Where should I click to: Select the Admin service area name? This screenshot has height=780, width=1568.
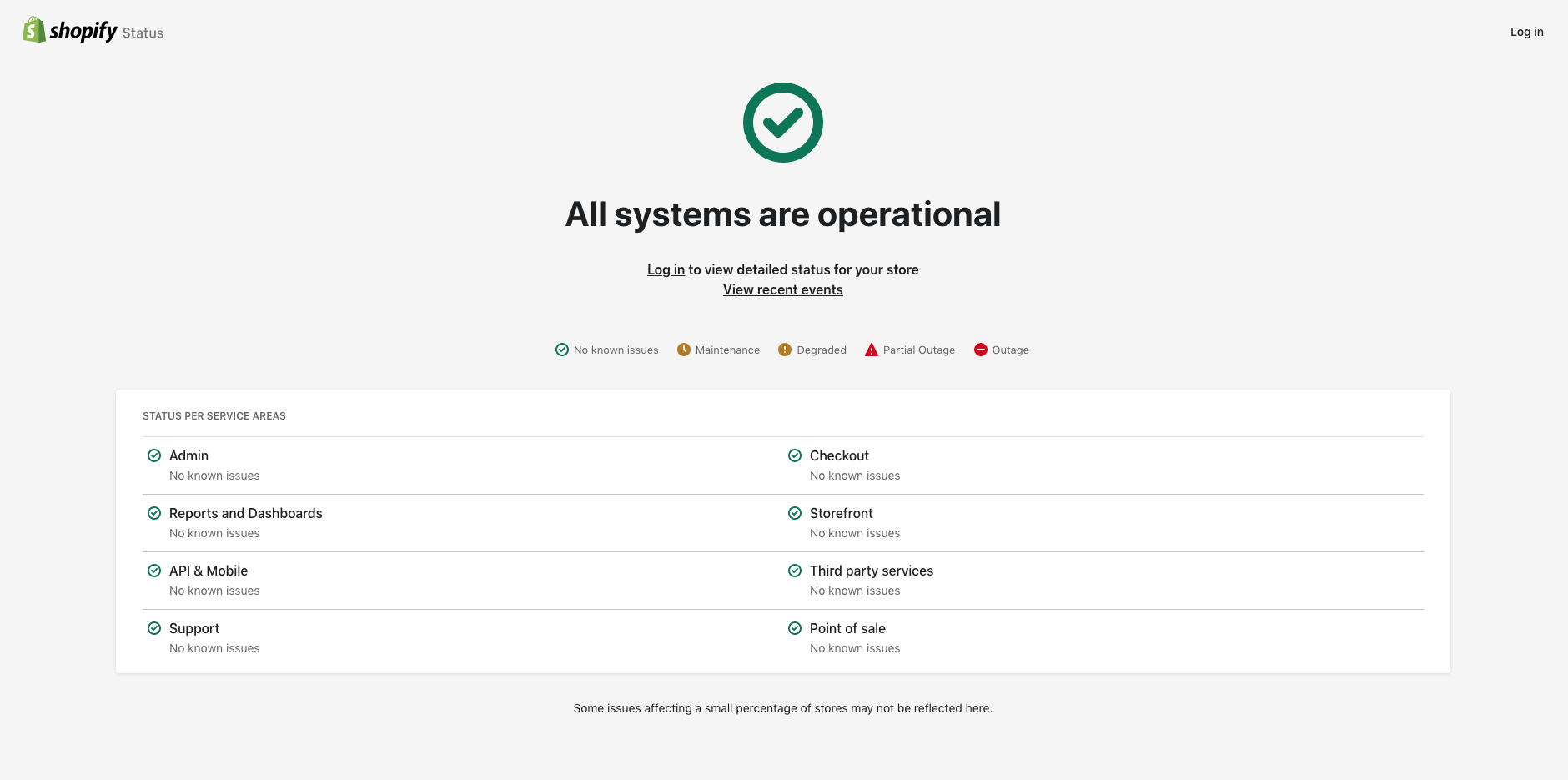[188, 455]
